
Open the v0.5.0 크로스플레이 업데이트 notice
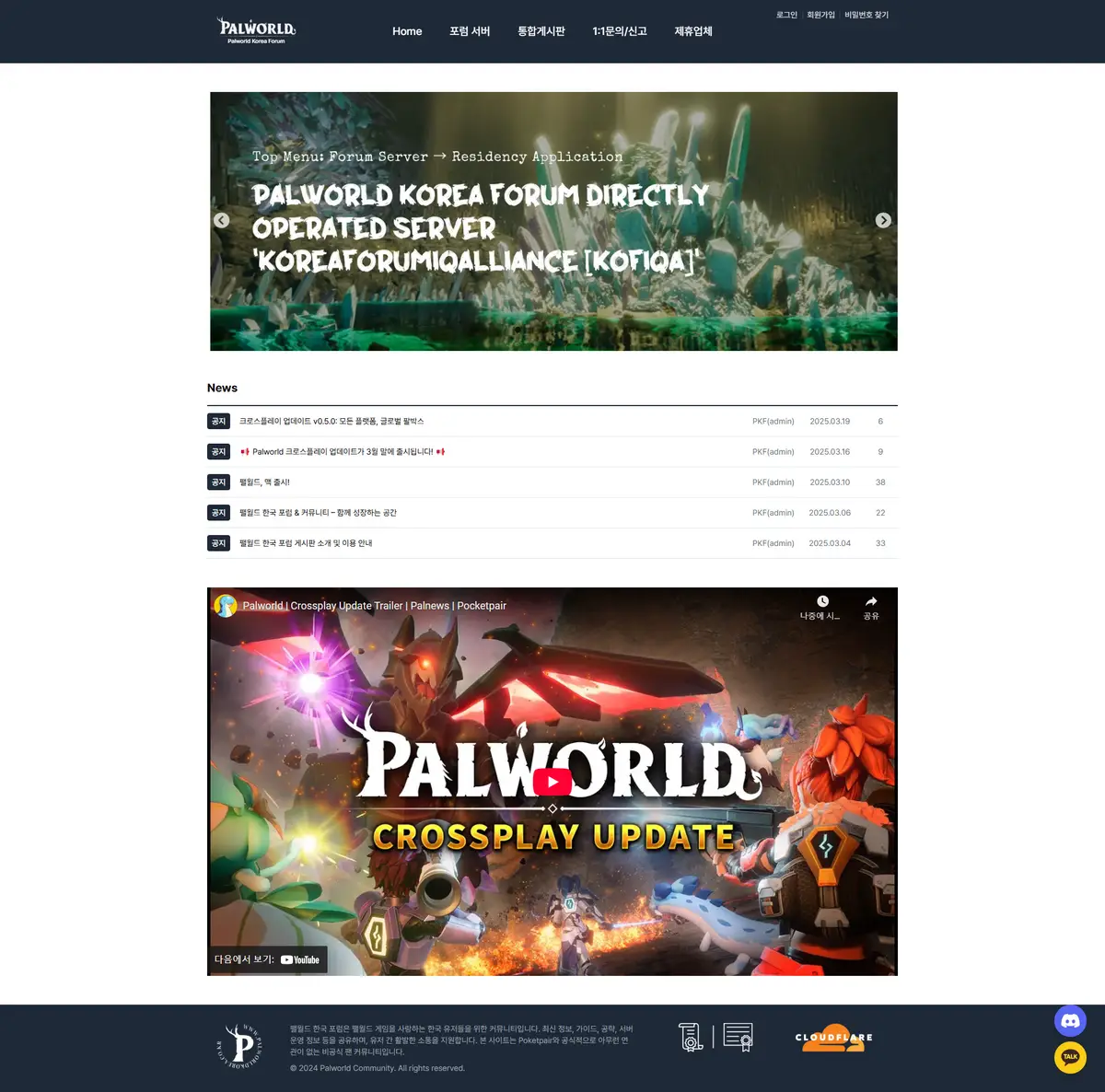click(x=331, y=421)
